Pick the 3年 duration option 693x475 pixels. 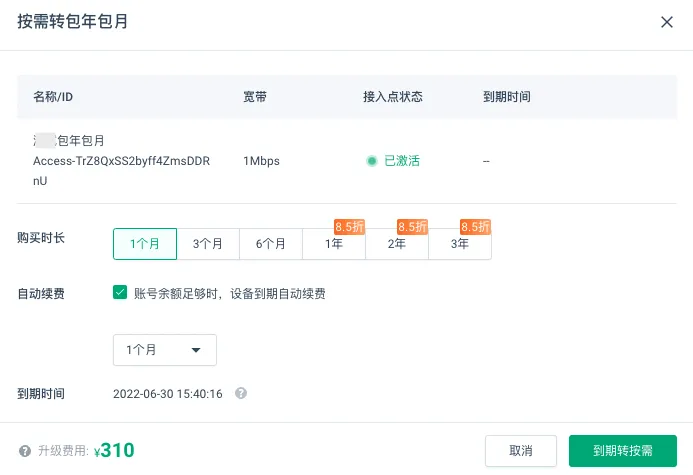[x=460, y=244]
